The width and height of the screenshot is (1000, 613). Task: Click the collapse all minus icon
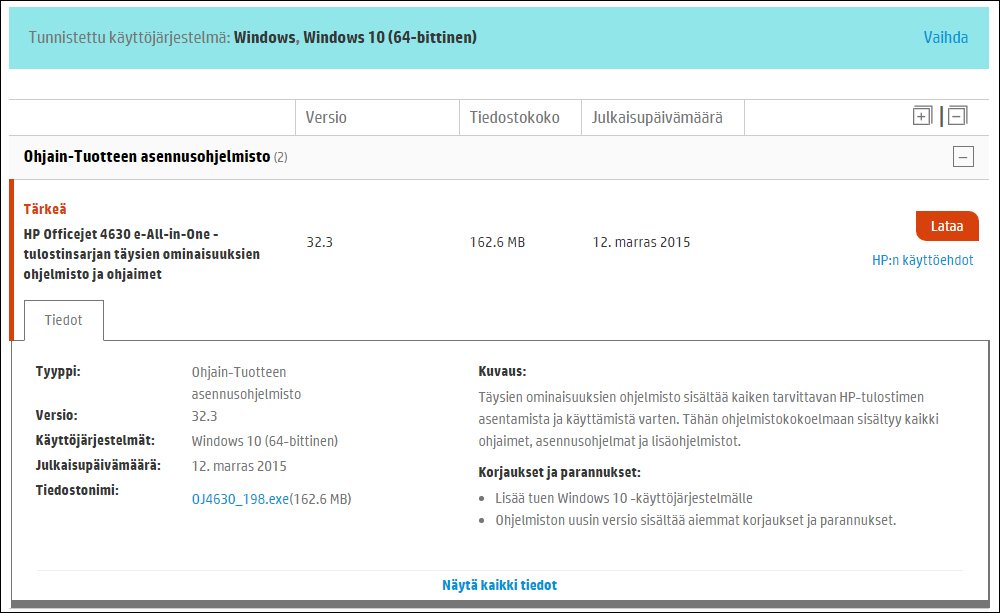pyautogui.click(x=957, y=116)
